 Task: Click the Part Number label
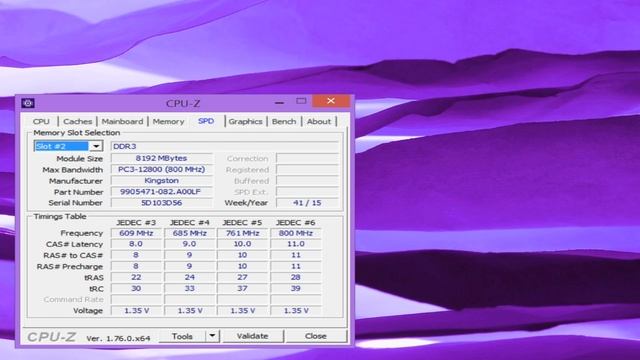point(78,192)
